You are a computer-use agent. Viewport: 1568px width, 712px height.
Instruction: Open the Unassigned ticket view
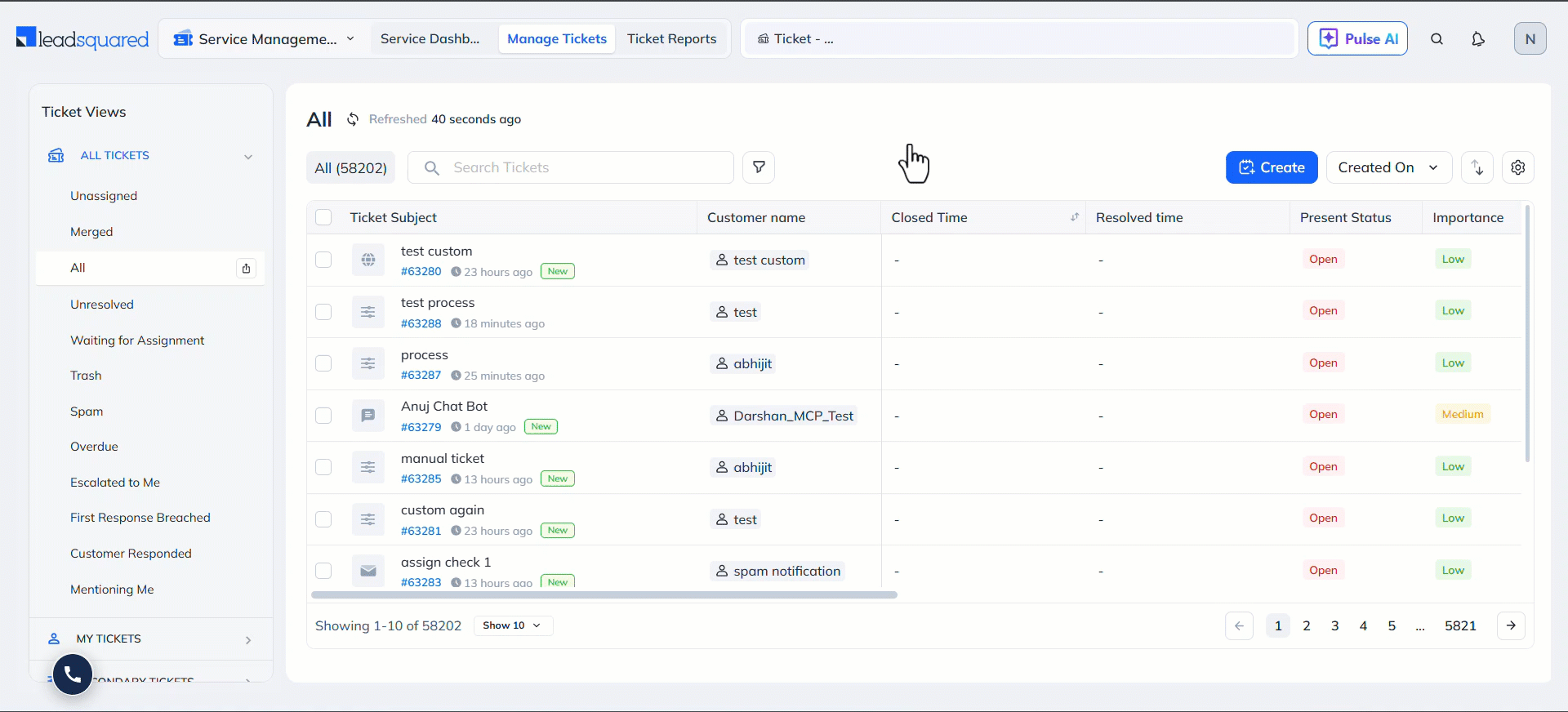click(x=104, y=196)
